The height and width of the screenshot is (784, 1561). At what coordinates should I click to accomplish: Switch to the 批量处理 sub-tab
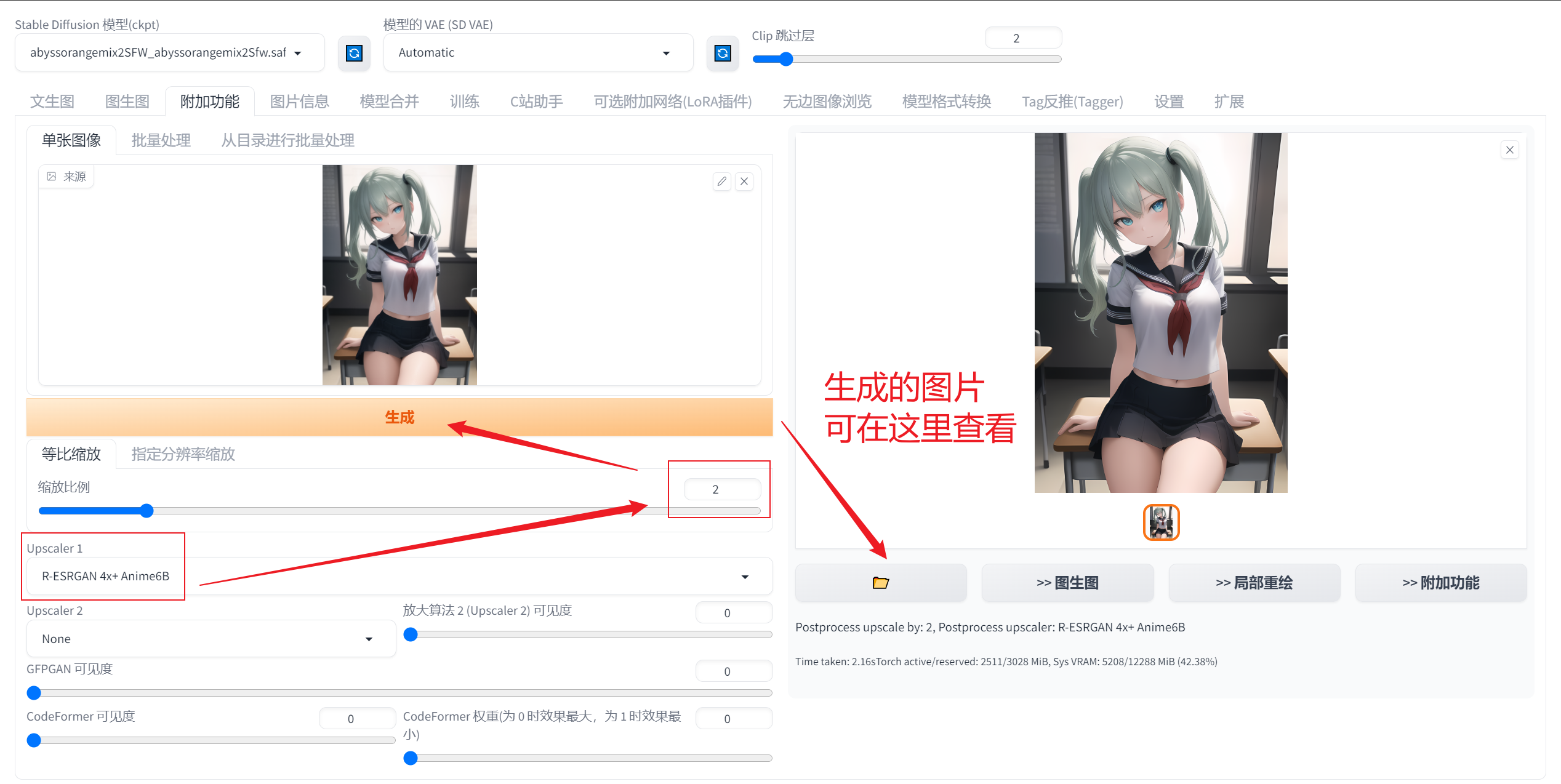tap(161, 140)
